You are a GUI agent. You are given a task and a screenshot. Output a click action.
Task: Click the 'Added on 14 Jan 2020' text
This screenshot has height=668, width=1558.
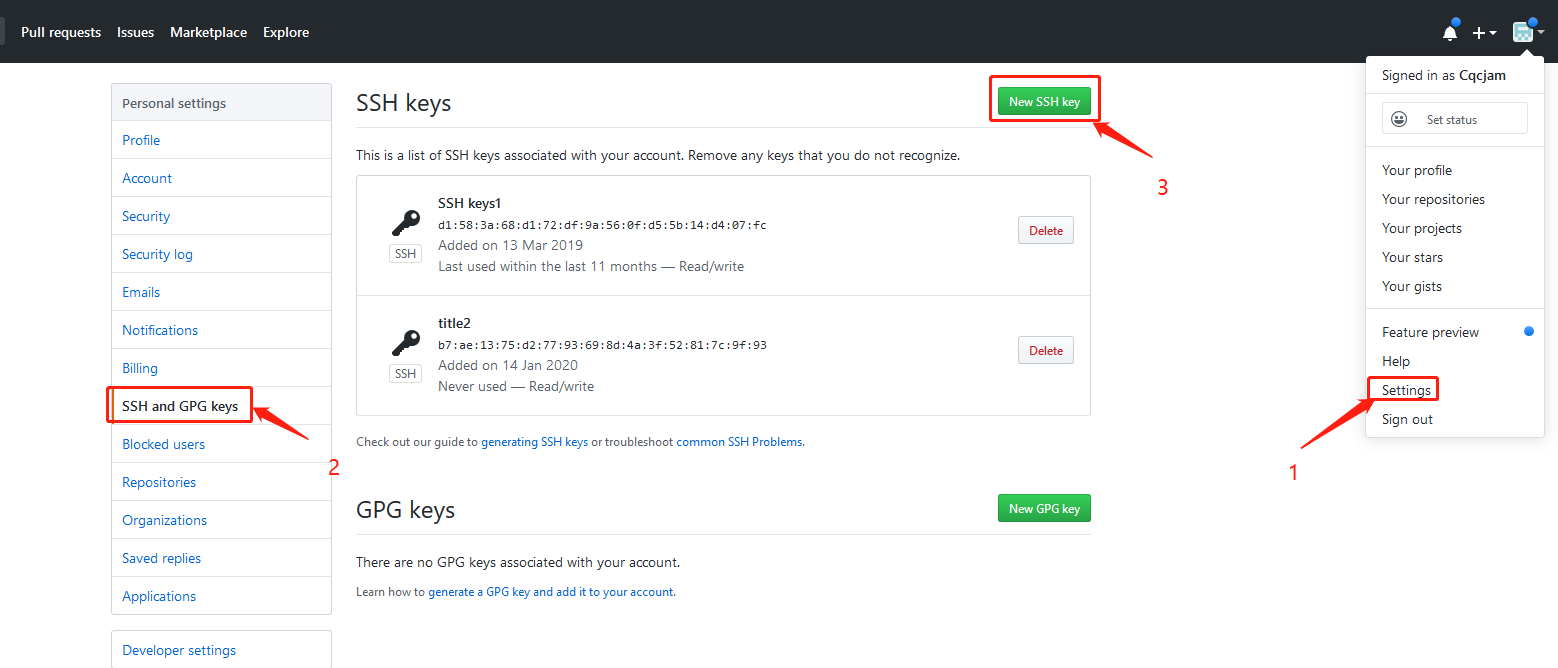pos(510,365)
